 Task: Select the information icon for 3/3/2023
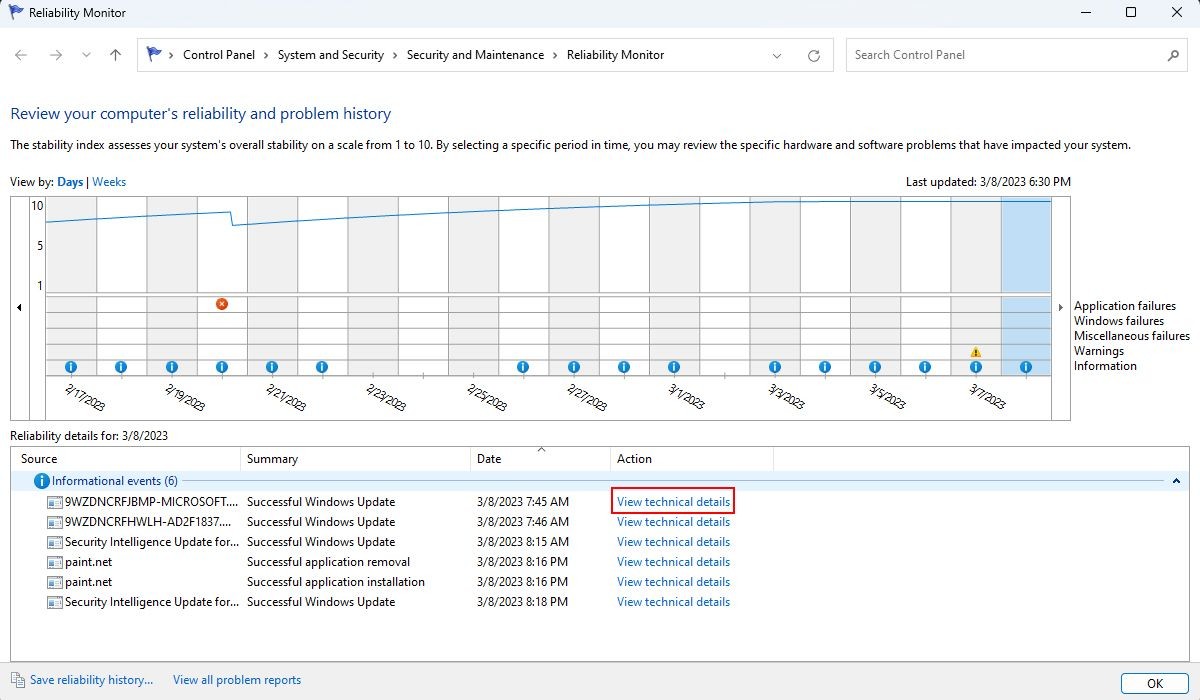[x=775, y=367]
